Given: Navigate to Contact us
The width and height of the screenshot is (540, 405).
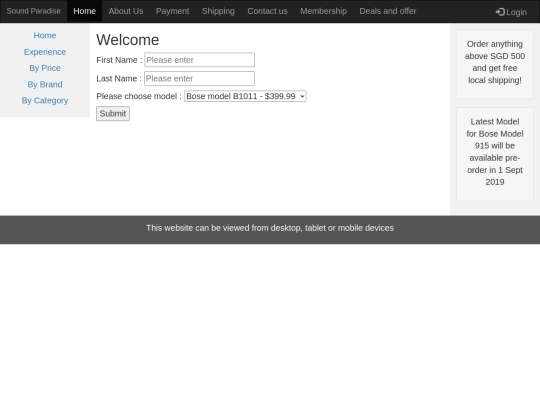Looking at the screenshot, I should [x=267, y=11].
